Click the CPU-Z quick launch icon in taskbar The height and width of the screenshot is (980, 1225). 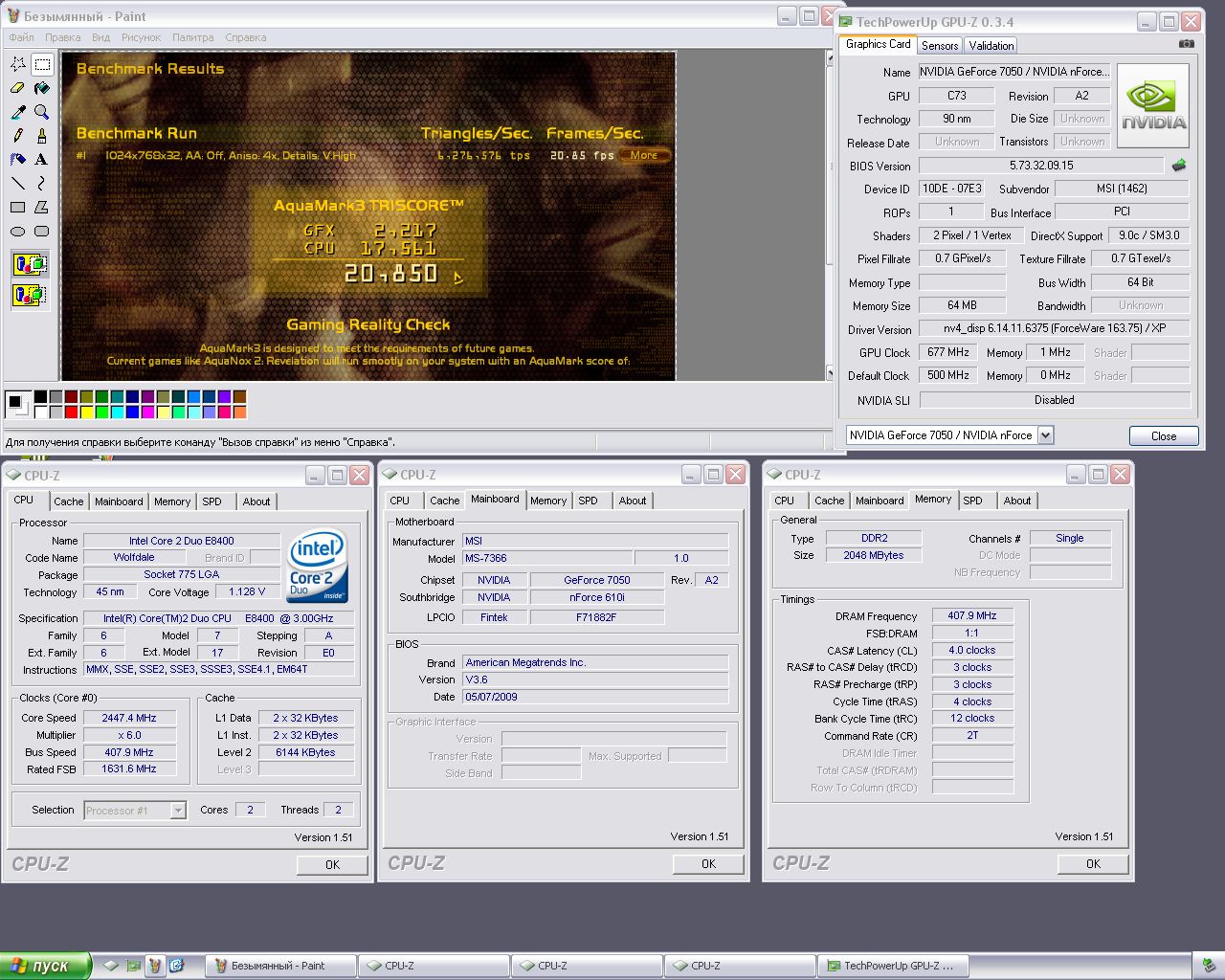tap(113, 966)
